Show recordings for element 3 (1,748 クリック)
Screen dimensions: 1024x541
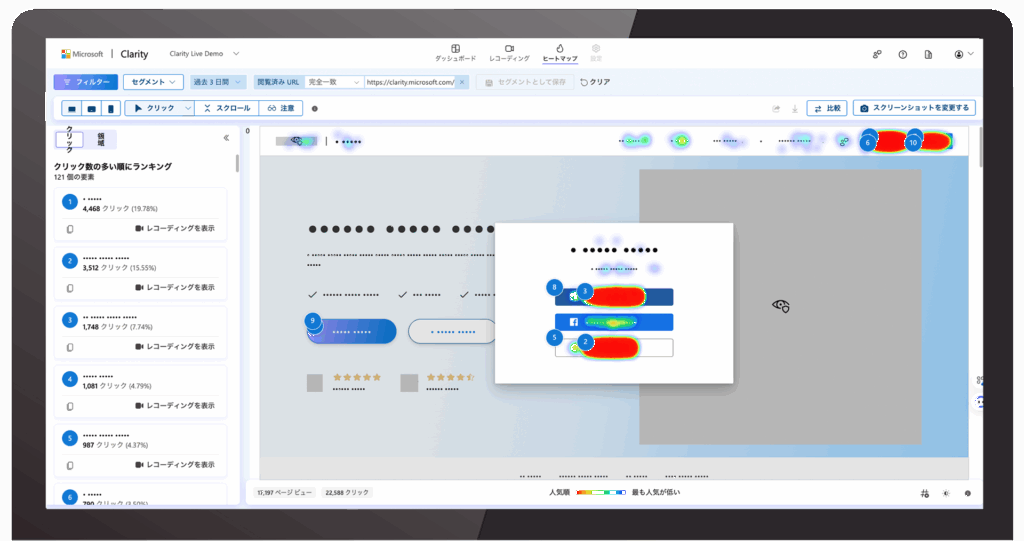click(x=175, y=346)
